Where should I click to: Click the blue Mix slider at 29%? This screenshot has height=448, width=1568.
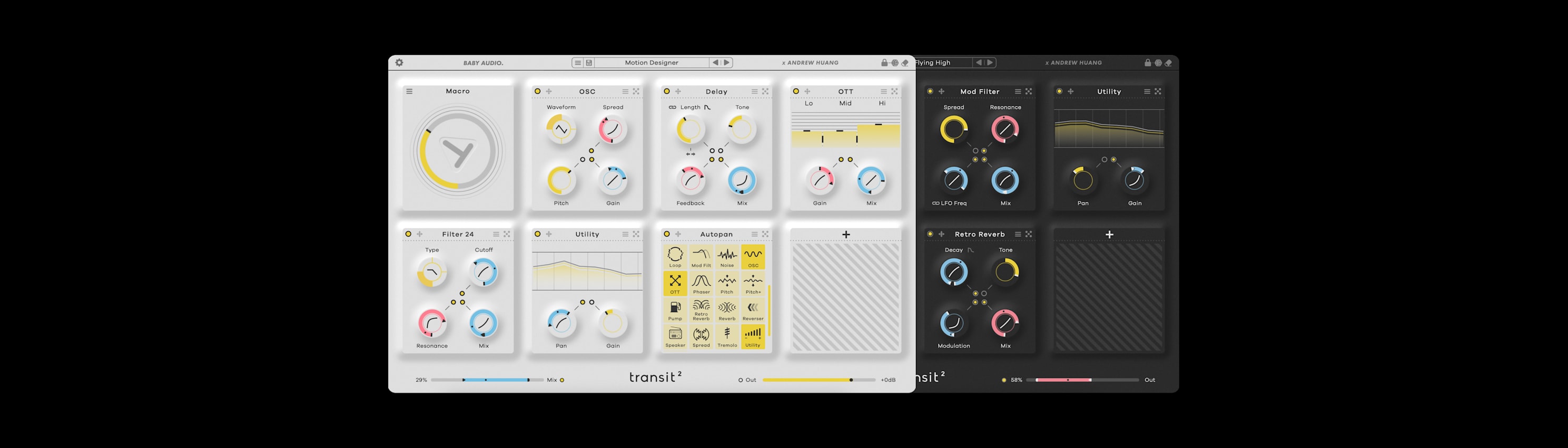[487, 380]
